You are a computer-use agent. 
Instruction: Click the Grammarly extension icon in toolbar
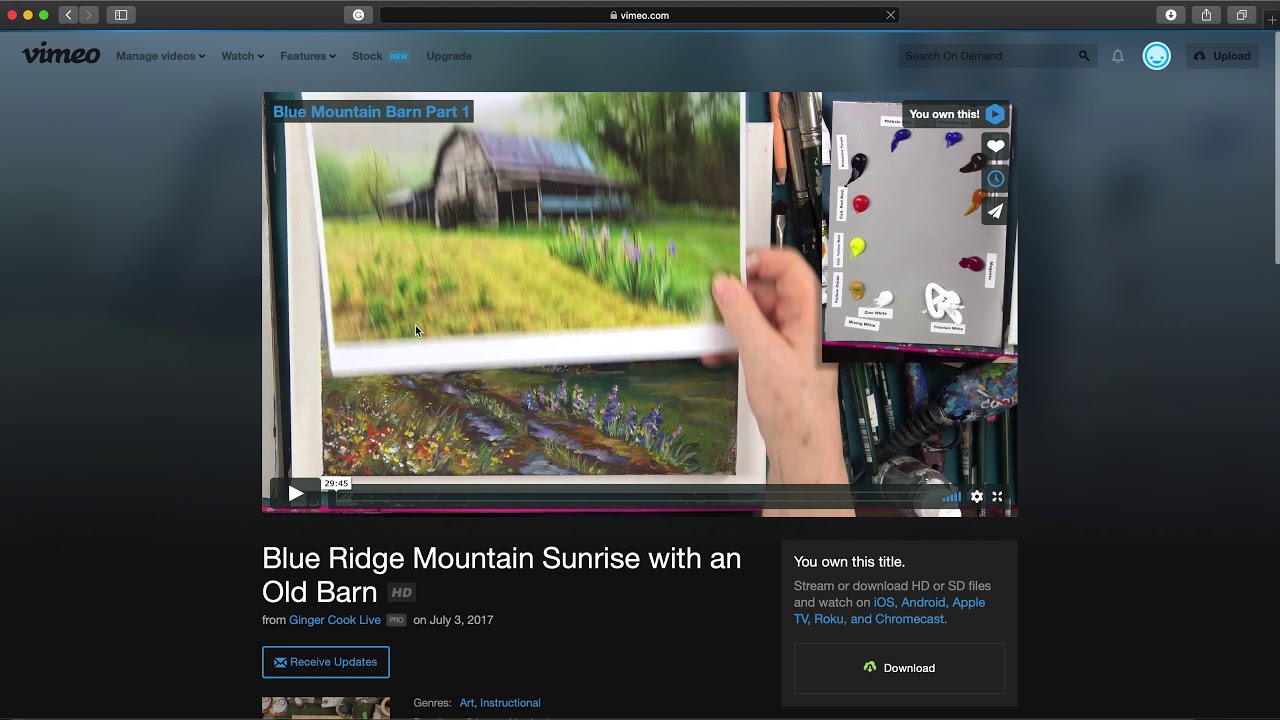358,15
